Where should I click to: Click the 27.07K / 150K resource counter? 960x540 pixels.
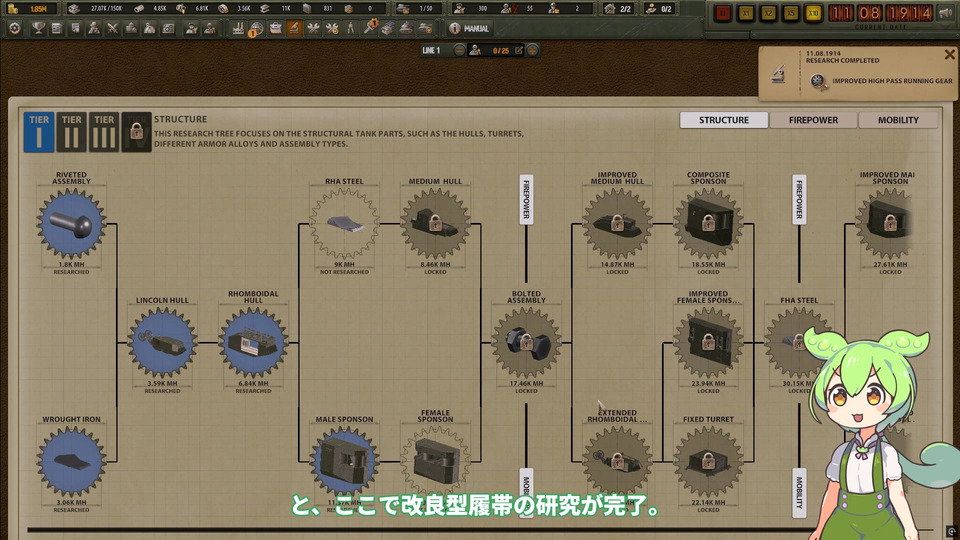pyautogui.click(x=97, y=9)
